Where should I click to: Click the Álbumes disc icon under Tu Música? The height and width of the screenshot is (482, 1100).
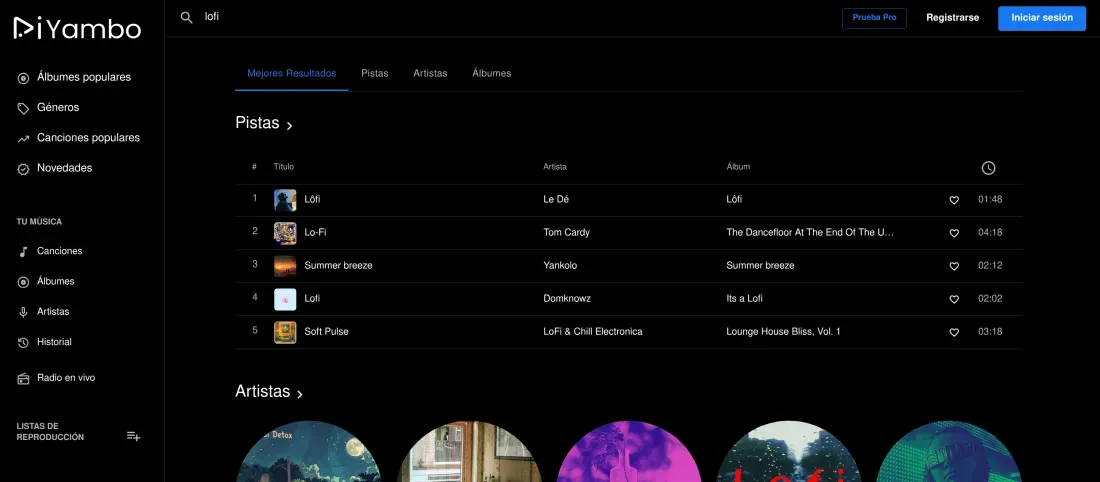point(23,282)
